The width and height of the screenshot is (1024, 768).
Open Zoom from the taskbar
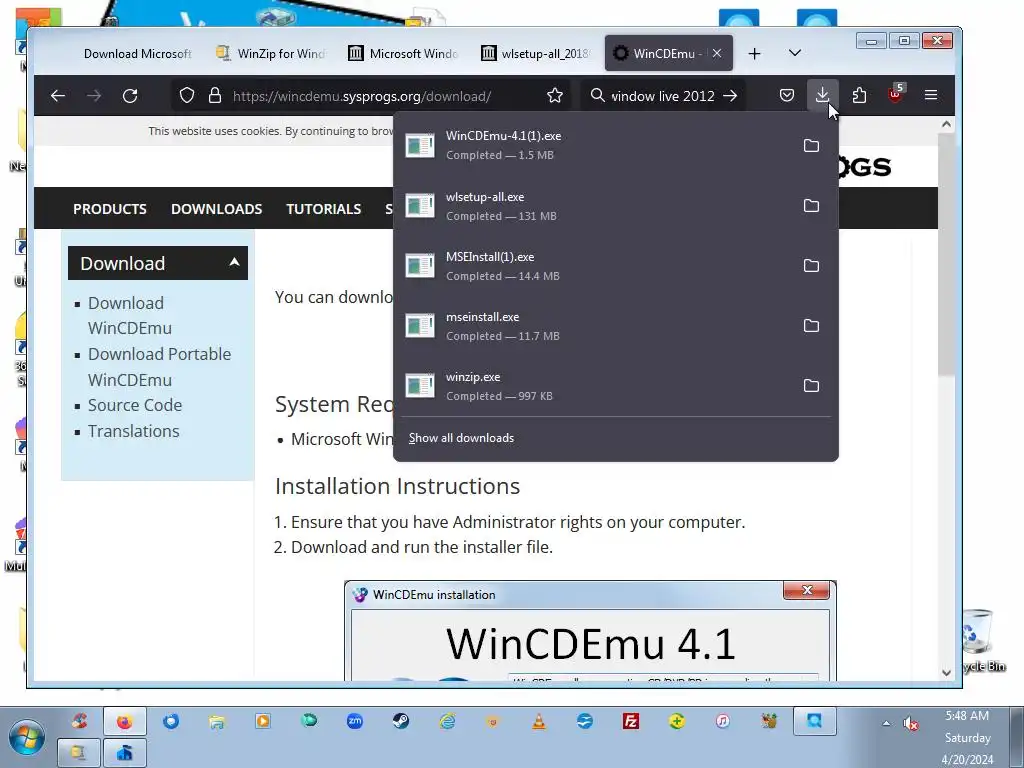pos(355,721)
